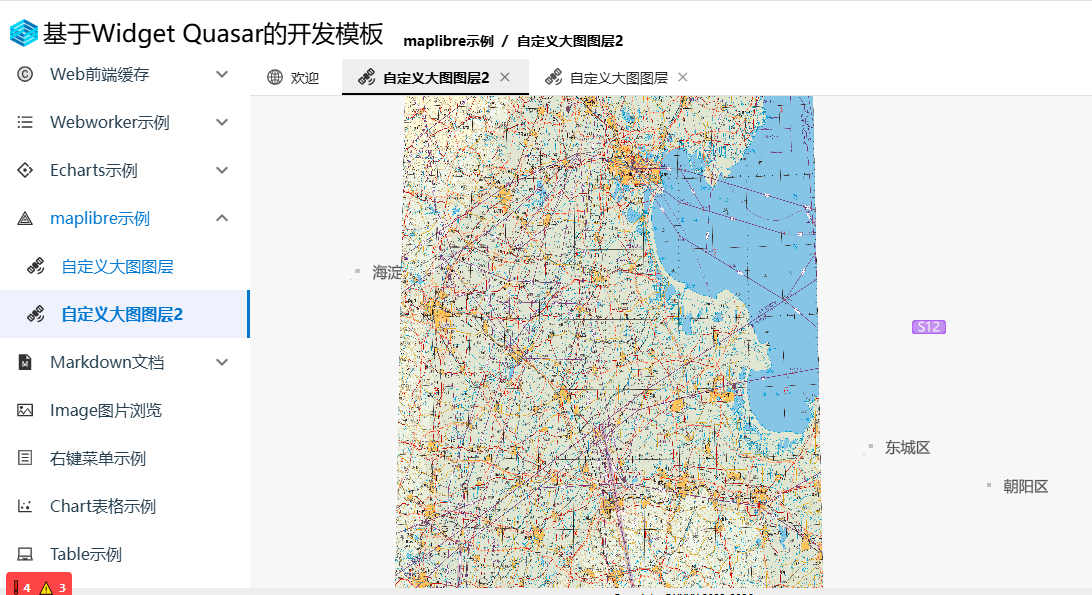Click the list icon beside Webworker示例
Image resolution: width=1092 pixels, height=595 pixels.
[25, 122]
